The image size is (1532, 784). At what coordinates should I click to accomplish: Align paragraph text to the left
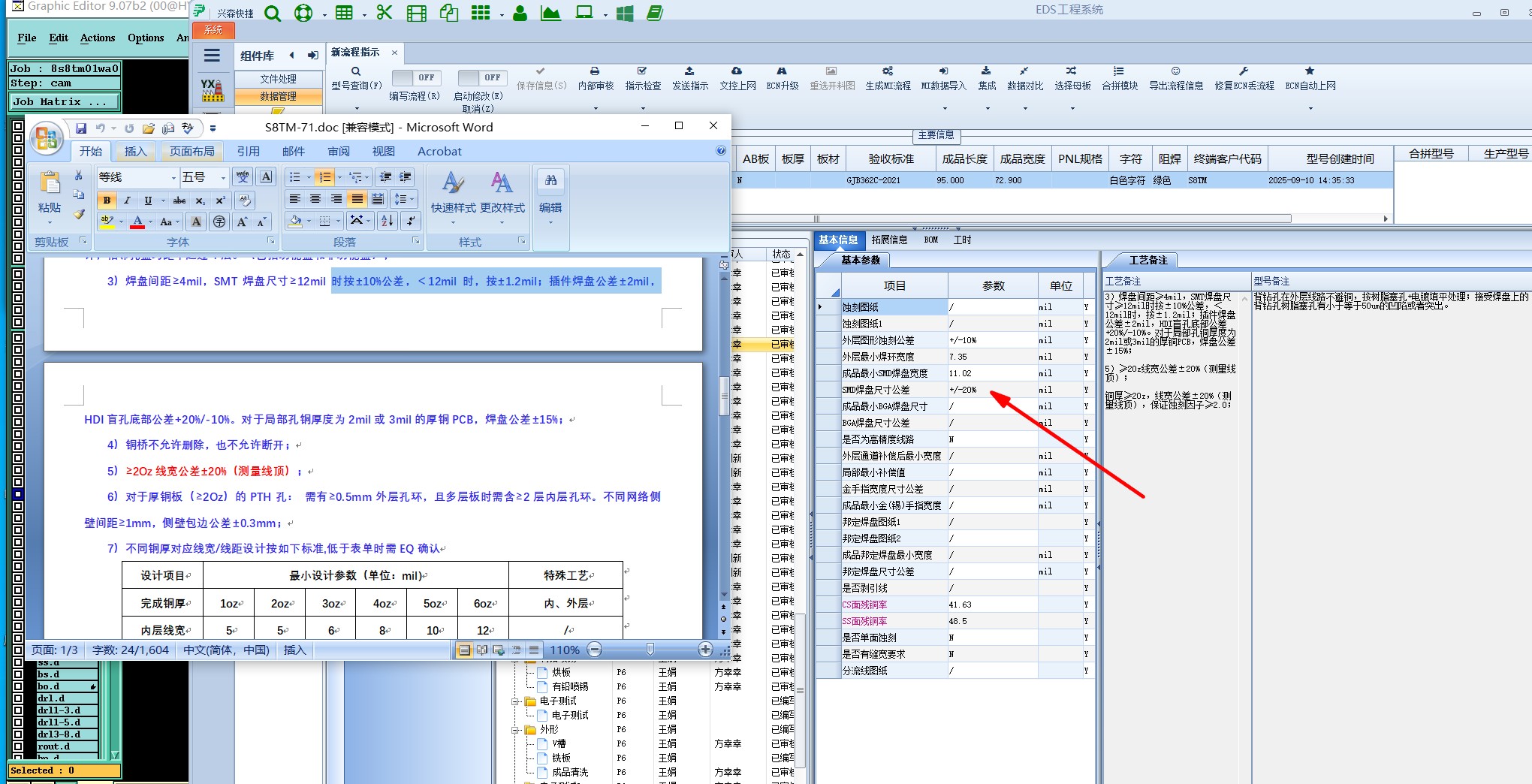pos(295,199)
